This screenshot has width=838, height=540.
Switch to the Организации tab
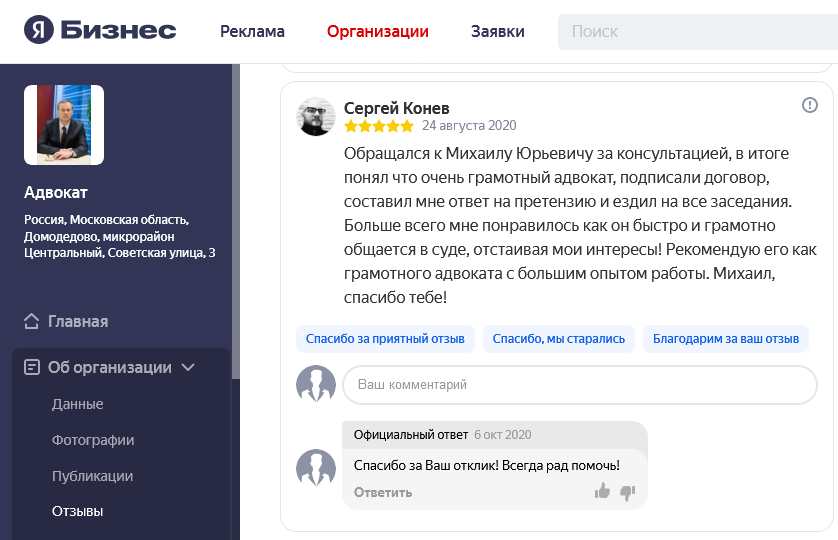pyautogui.click(x=377, y=31)
